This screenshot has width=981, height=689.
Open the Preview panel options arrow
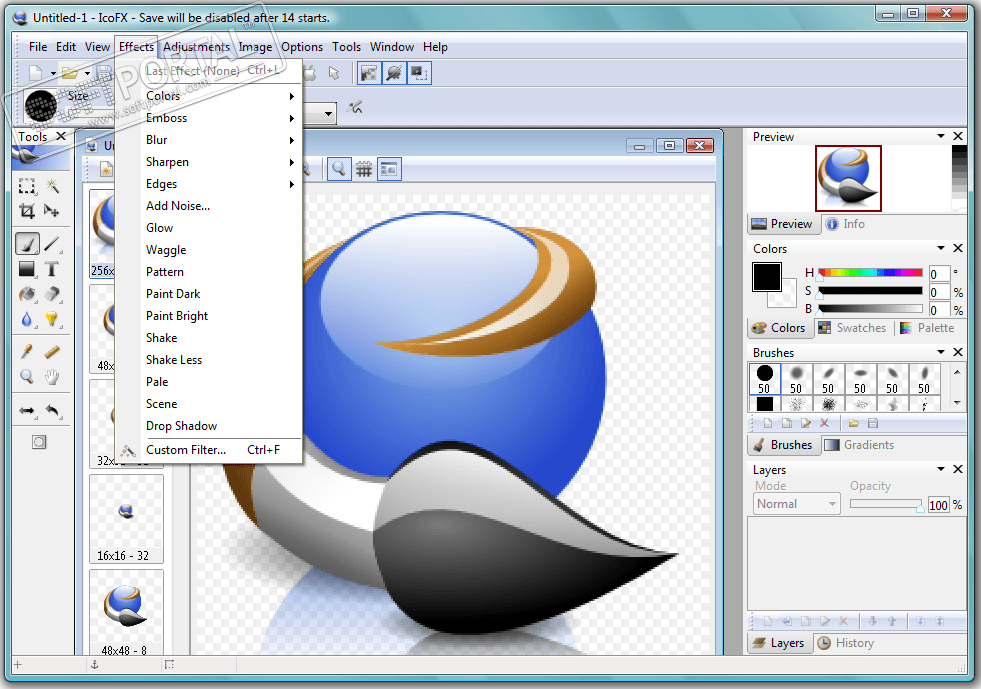coord(940,136)
